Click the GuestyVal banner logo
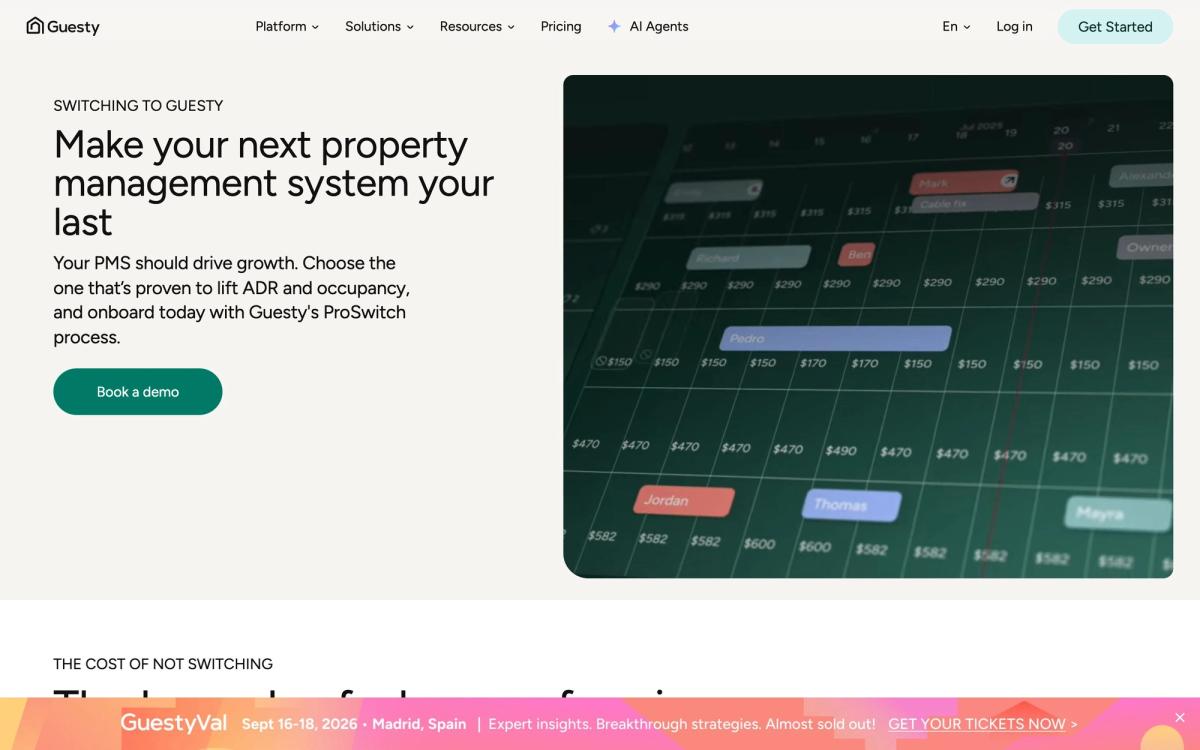The width and height of the screenshot is (1200, 750). point(174,723)
